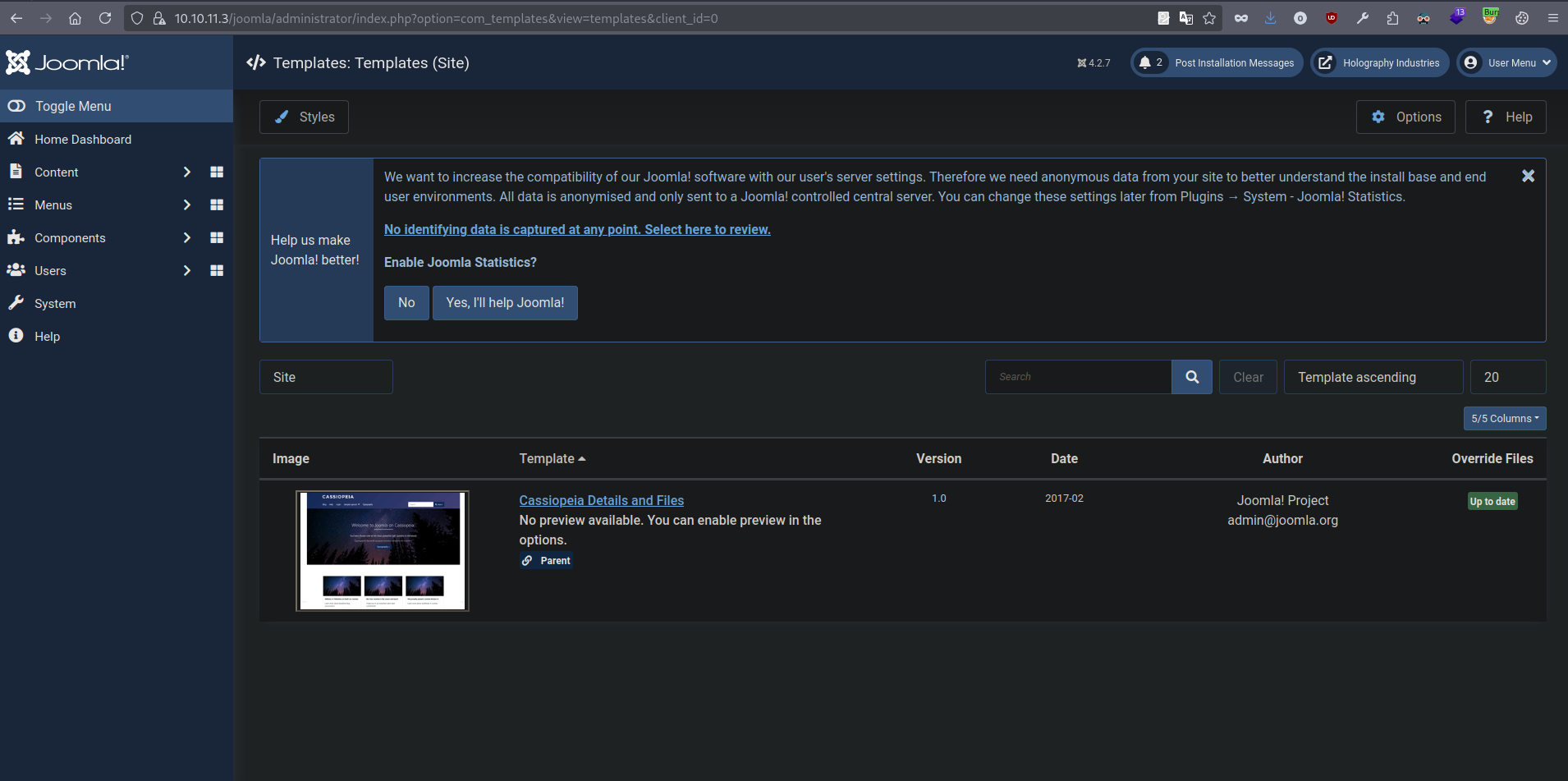The image size is (1568, 781).
Task: Click the Up to date badge
Action: [1492, 501]
